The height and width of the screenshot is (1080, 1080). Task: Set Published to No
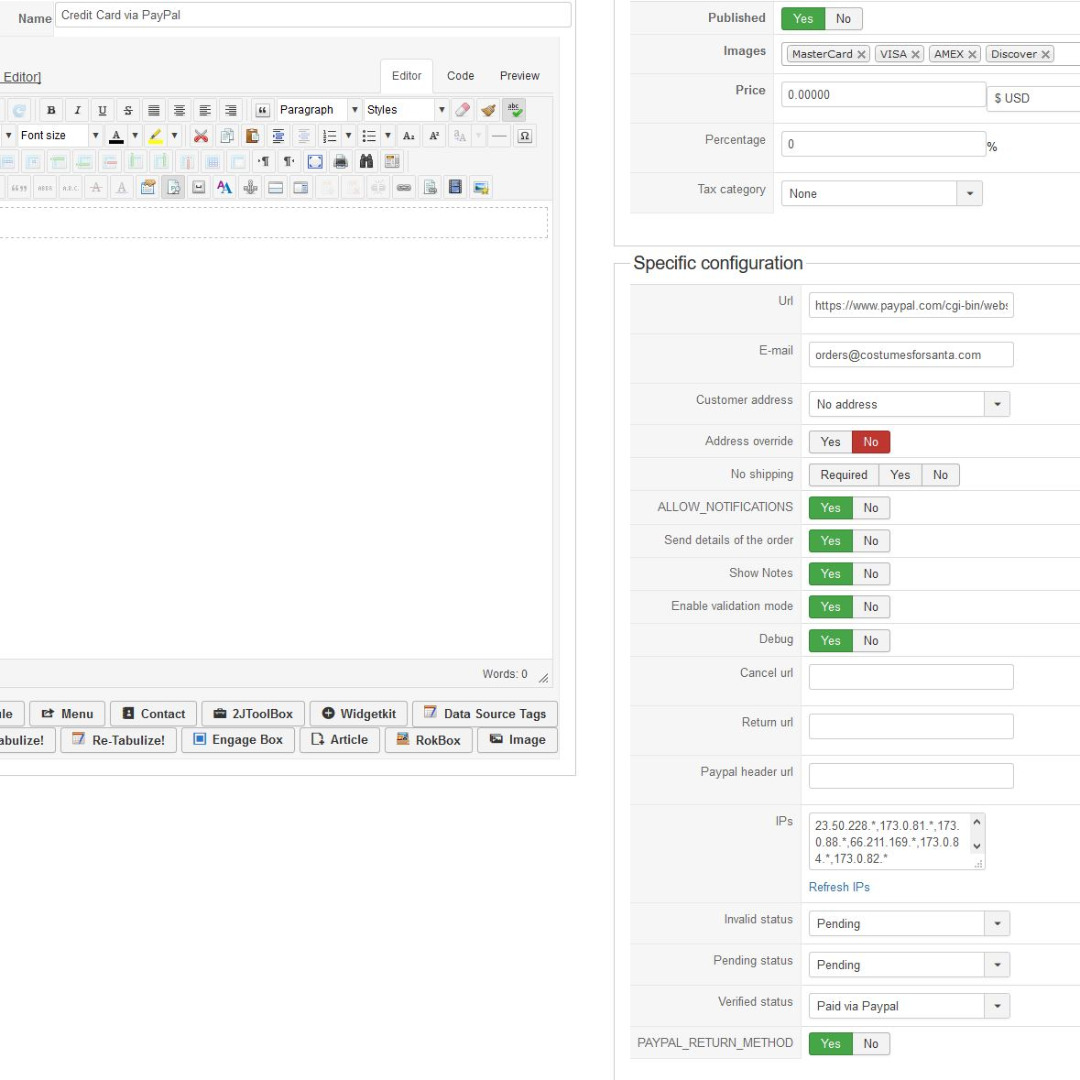click(x=843, y=19)
